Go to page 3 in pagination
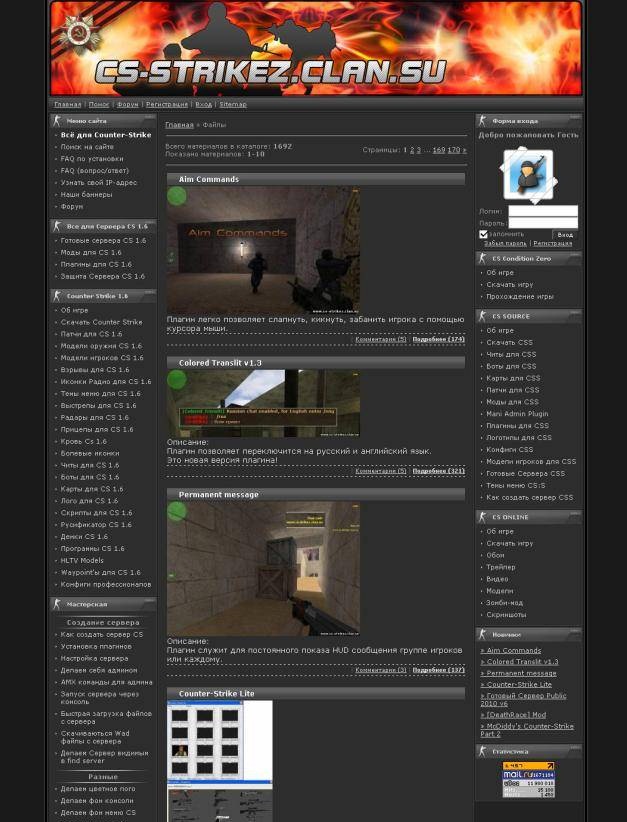 tap(418, 150)
